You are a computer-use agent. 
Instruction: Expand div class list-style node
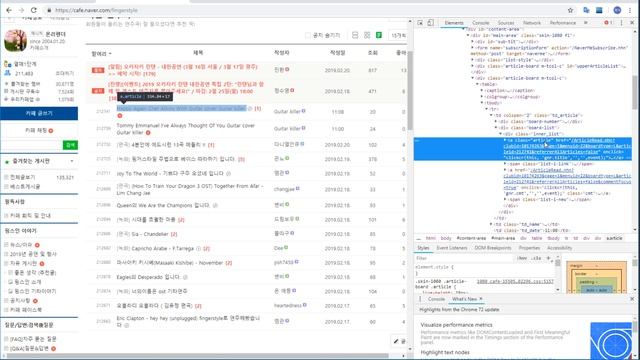(x=473, y=60)
